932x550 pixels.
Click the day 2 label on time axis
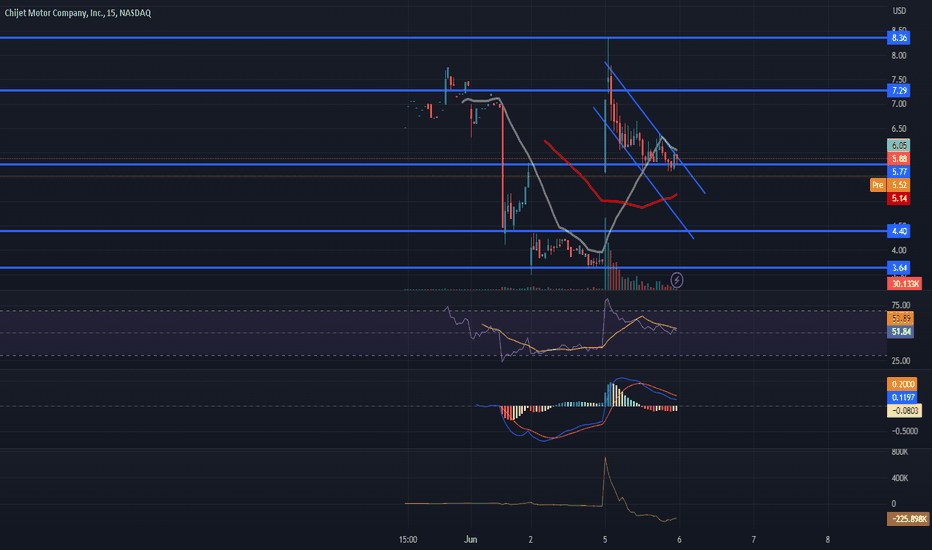coord(530,540)
